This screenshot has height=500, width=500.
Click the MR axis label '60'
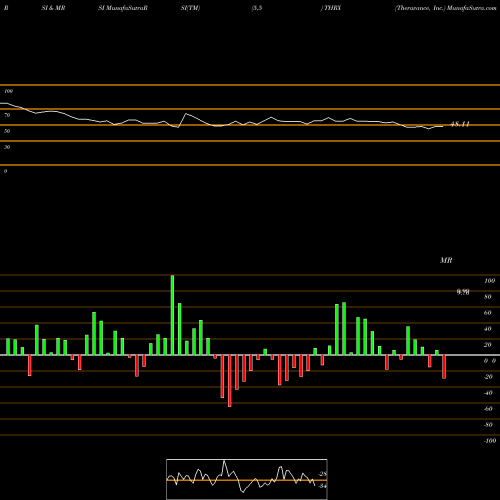point(488,313)
